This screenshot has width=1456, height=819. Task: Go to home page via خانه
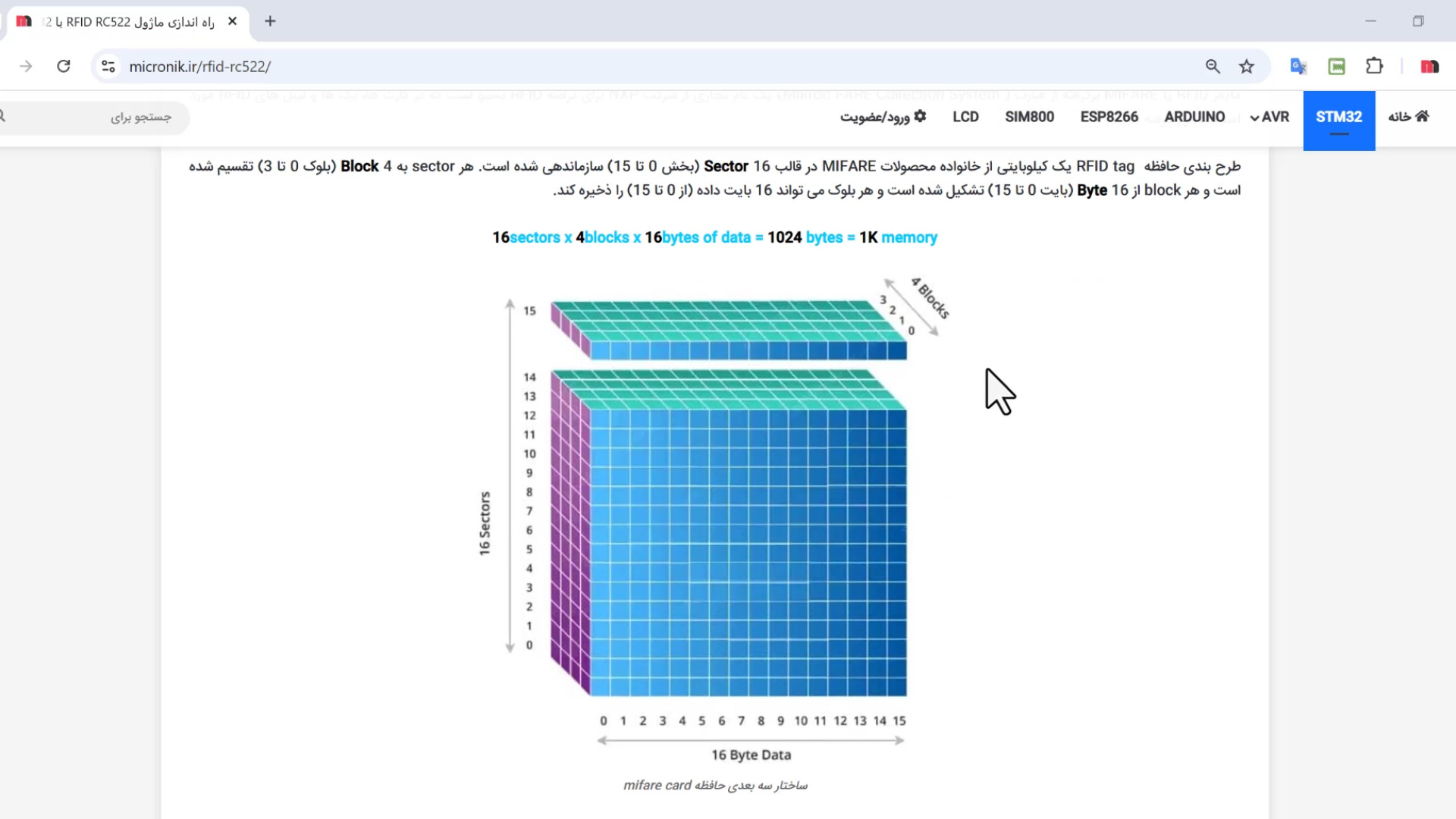(1408, 117)
